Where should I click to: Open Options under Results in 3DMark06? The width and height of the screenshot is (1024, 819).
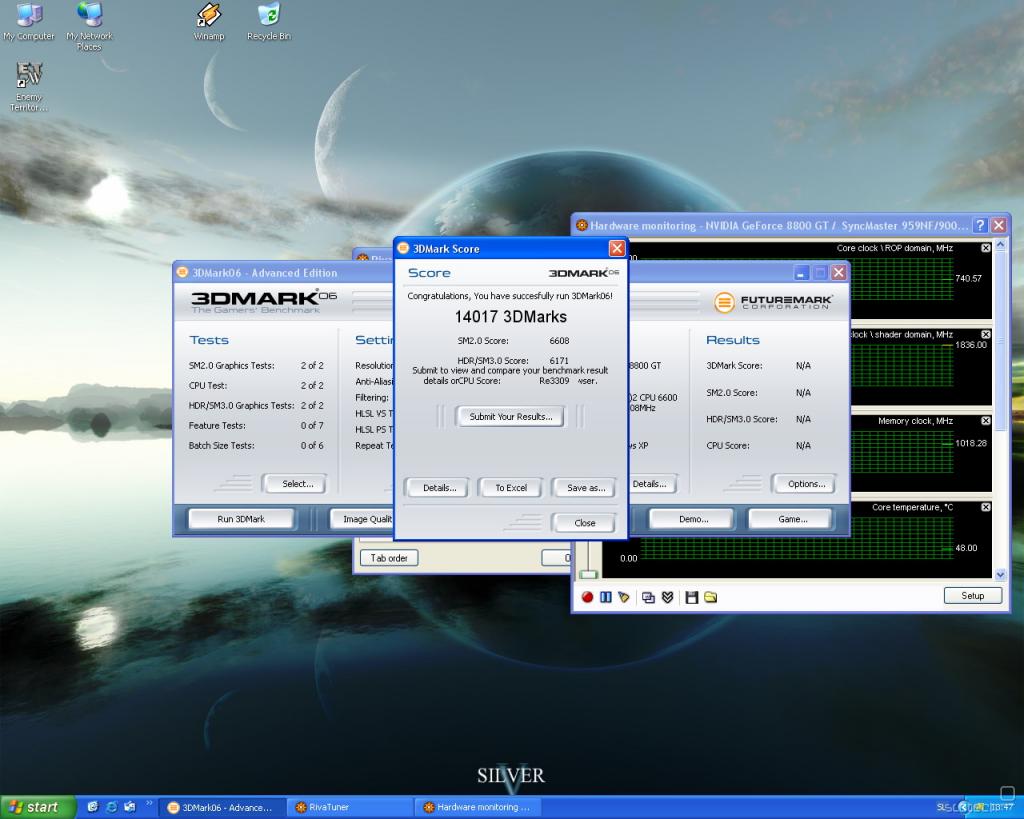pos(806,484)
